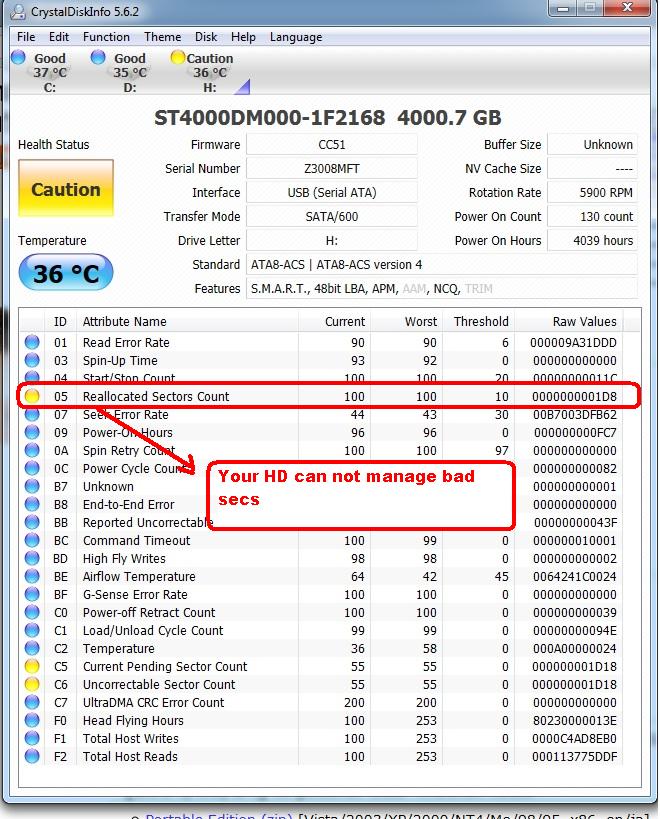Click the status icon for UltraDMA CRC Error Count

(x=32, y=703)
